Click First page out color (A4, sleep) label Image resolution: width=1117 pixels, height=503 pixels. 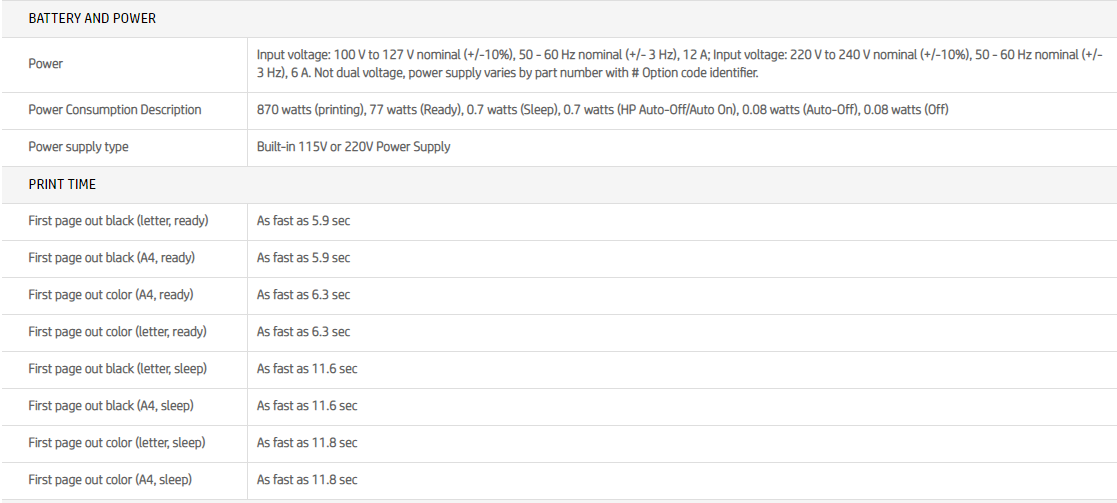pos(110,480)
